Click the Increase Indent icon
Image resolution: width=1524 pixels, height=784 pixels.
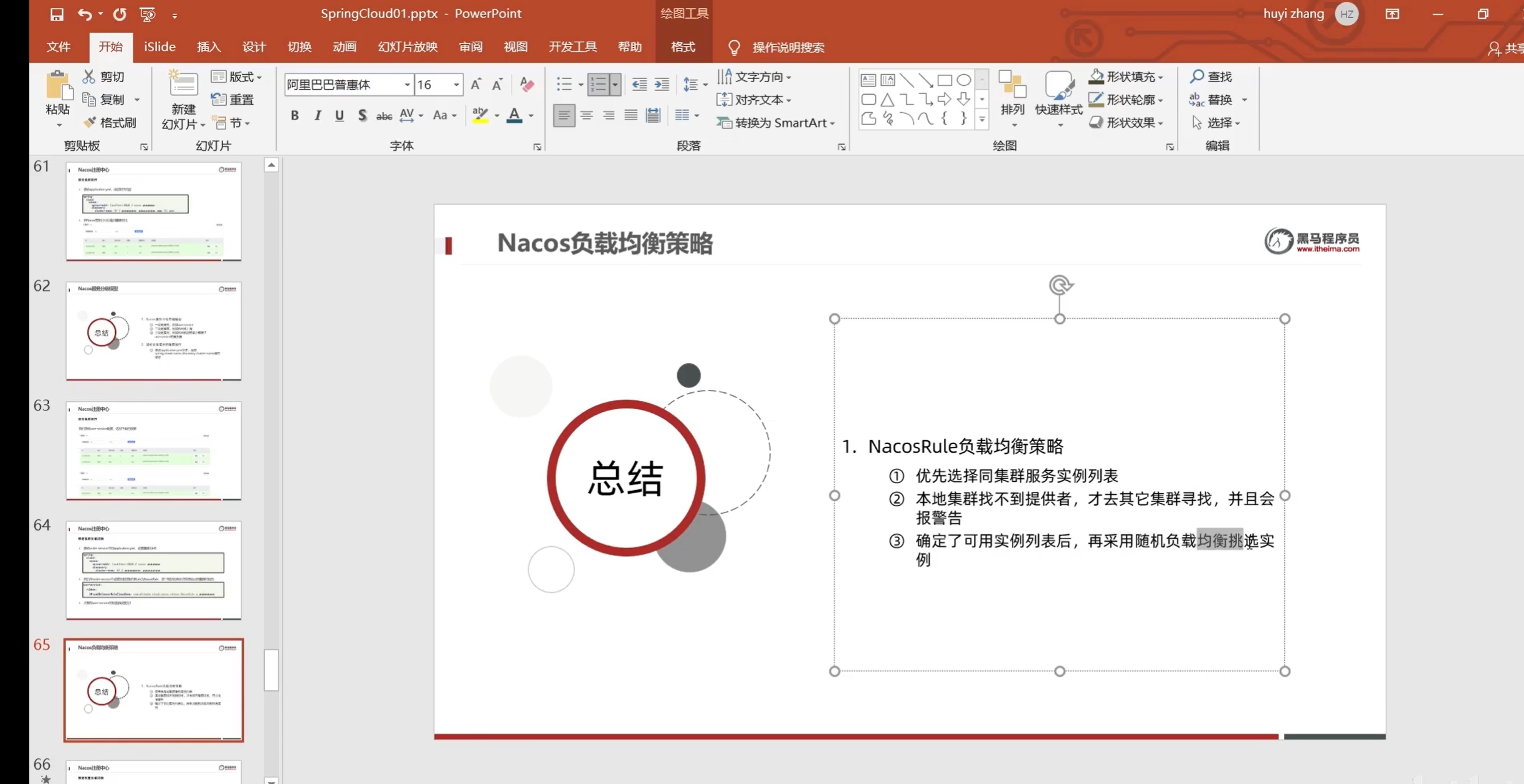pyautogui.click(x=662, y=85)
